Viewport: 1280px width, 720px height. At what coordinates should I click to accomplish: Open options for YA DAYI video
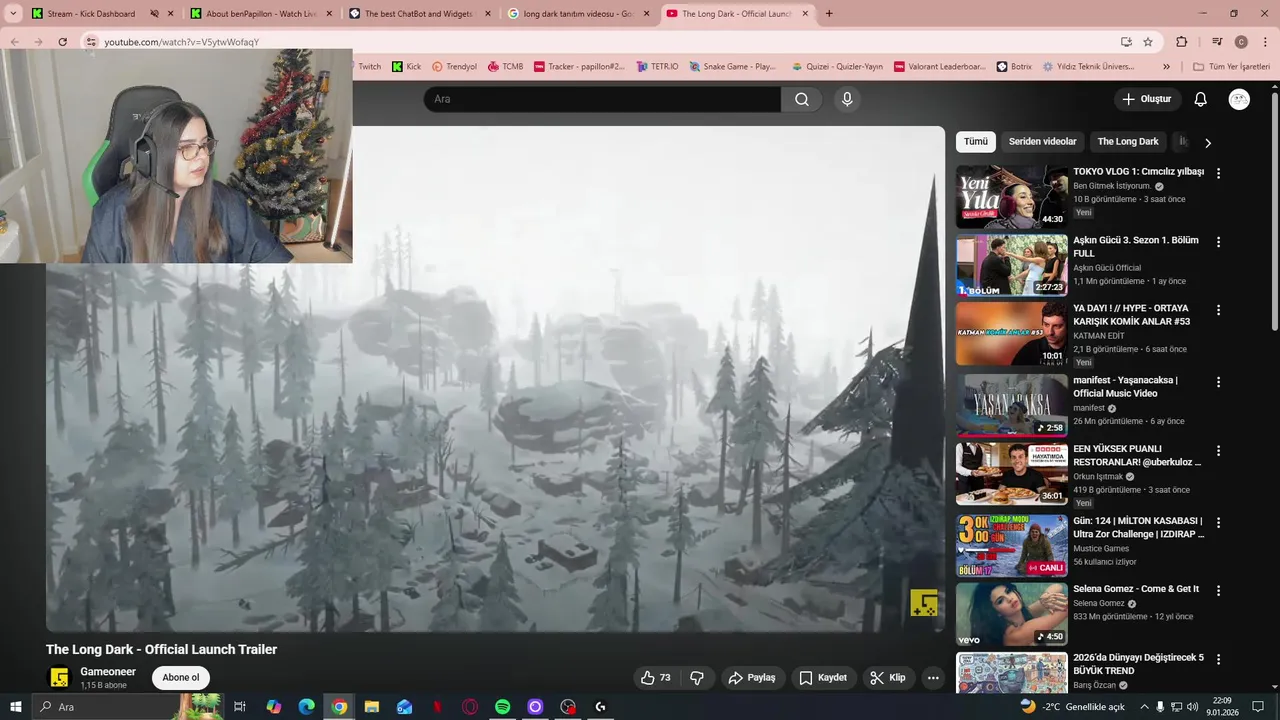pyautogui.click(x=1218, y=310)
